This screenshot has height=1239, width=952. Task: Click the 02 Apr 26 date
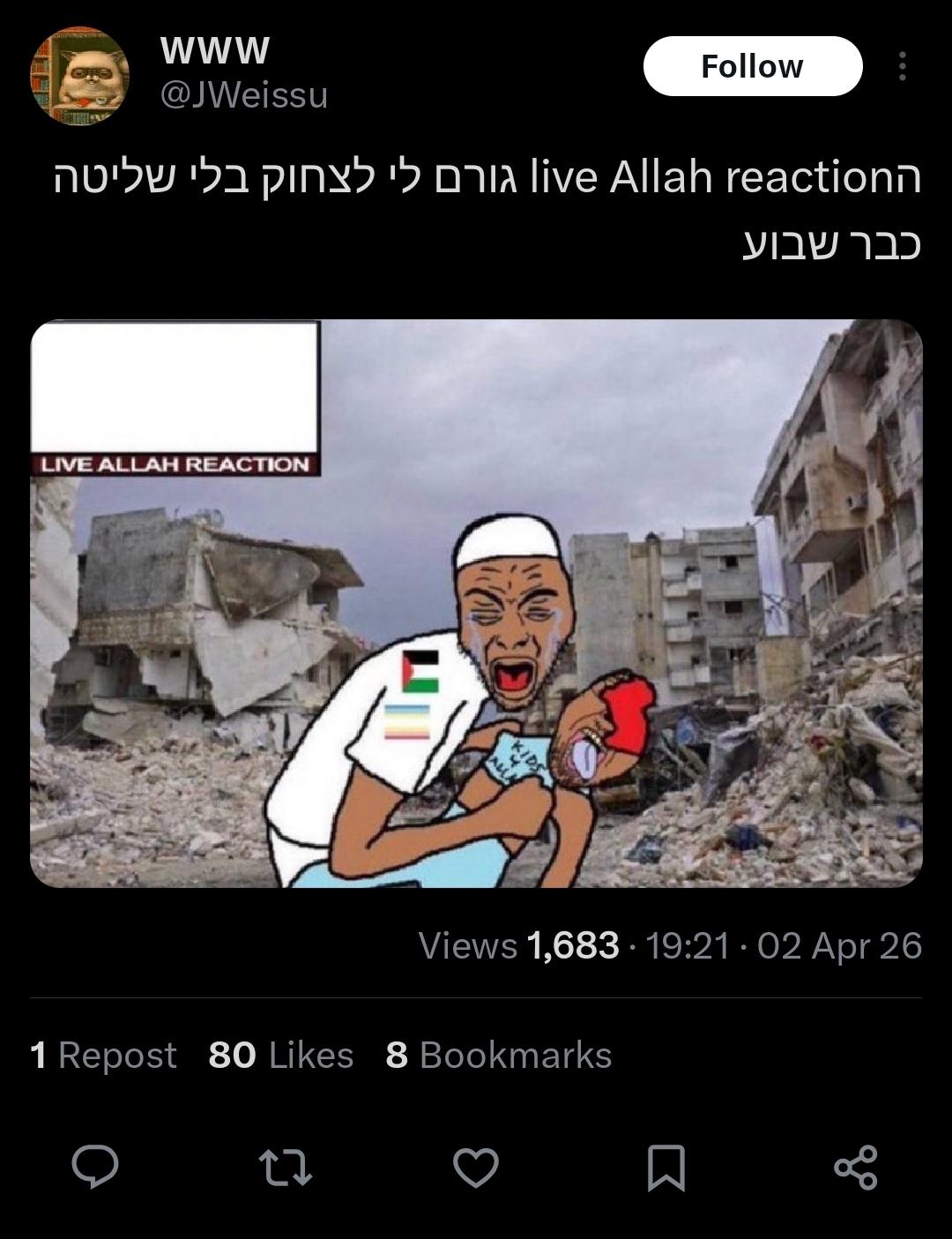839,945
